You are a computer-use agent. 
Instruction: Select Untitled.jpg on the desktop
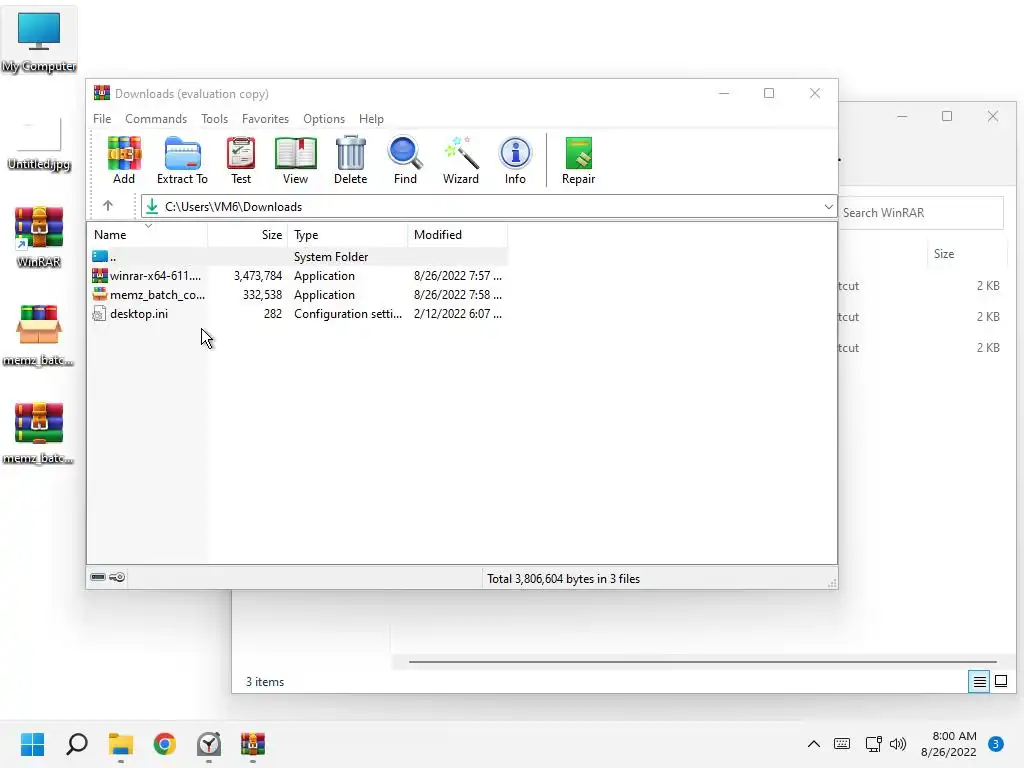click(39, 143)
